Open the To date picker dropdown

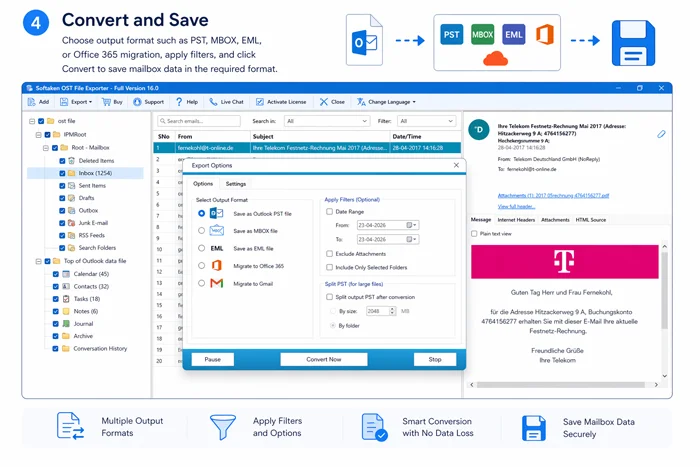(412, 240)
